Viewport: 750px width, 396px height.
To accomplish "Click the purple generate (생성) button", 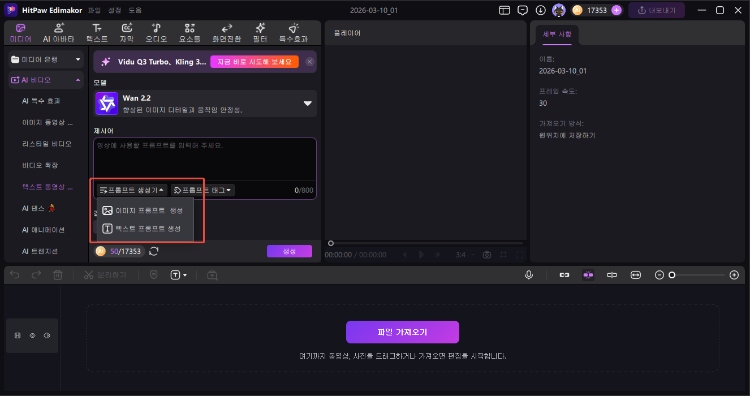I will click(289, 251).
